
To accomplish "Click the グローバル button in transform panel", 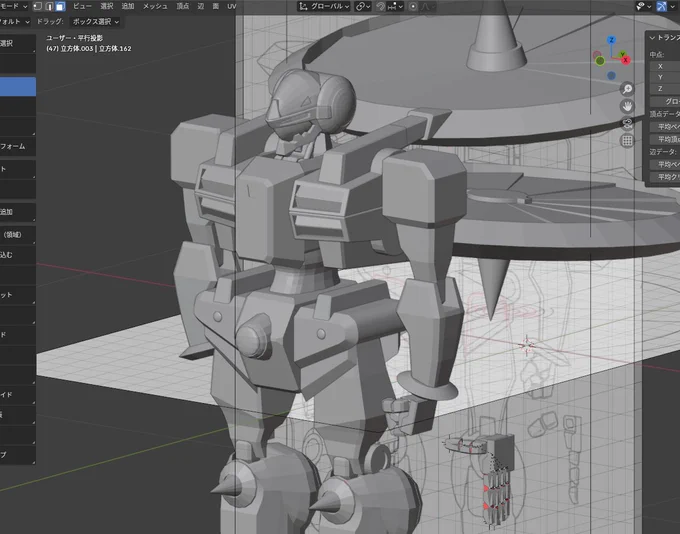I will [x=665, y=101].
